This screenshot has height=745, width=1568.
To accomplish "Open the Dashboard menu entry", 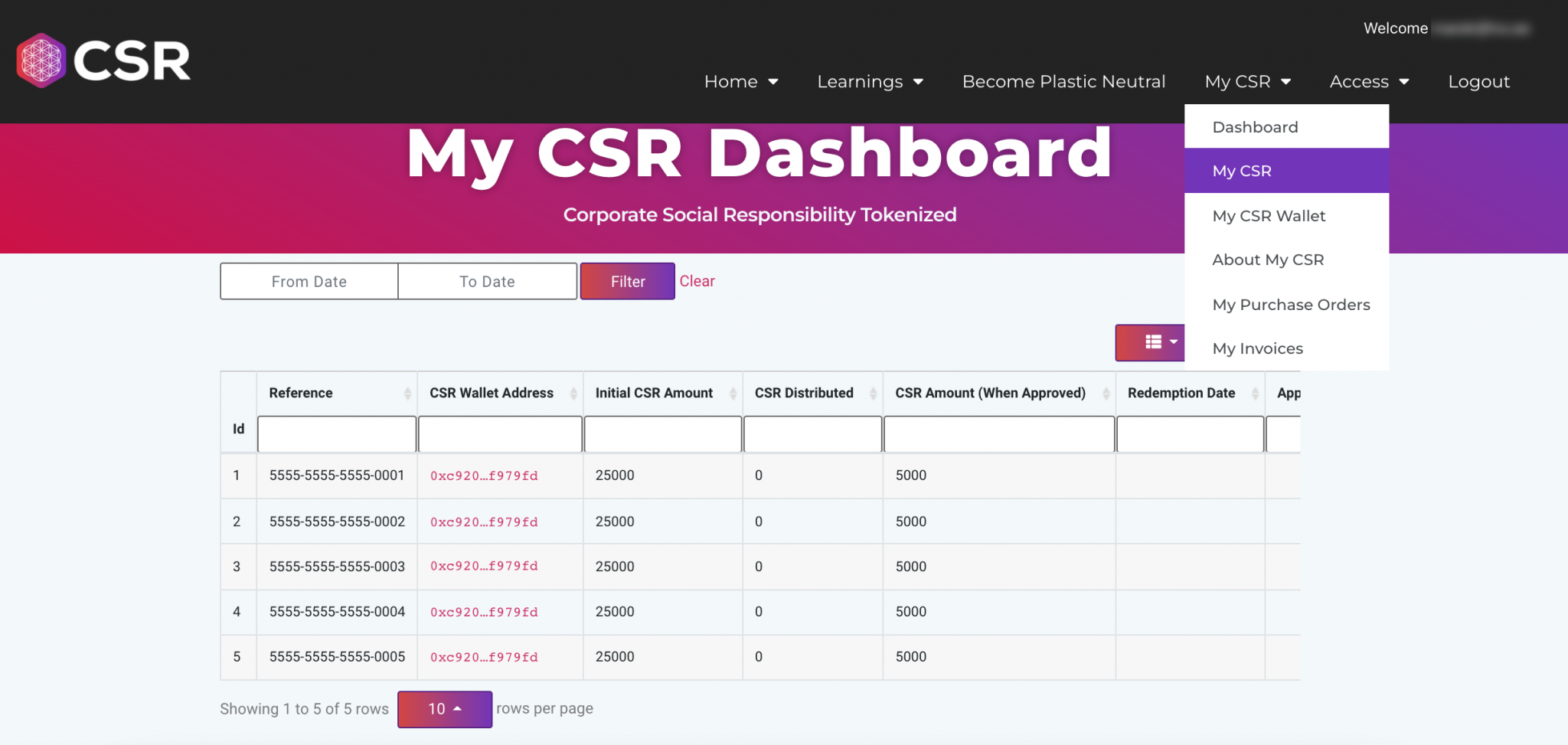I will [x=1255, y=126].
